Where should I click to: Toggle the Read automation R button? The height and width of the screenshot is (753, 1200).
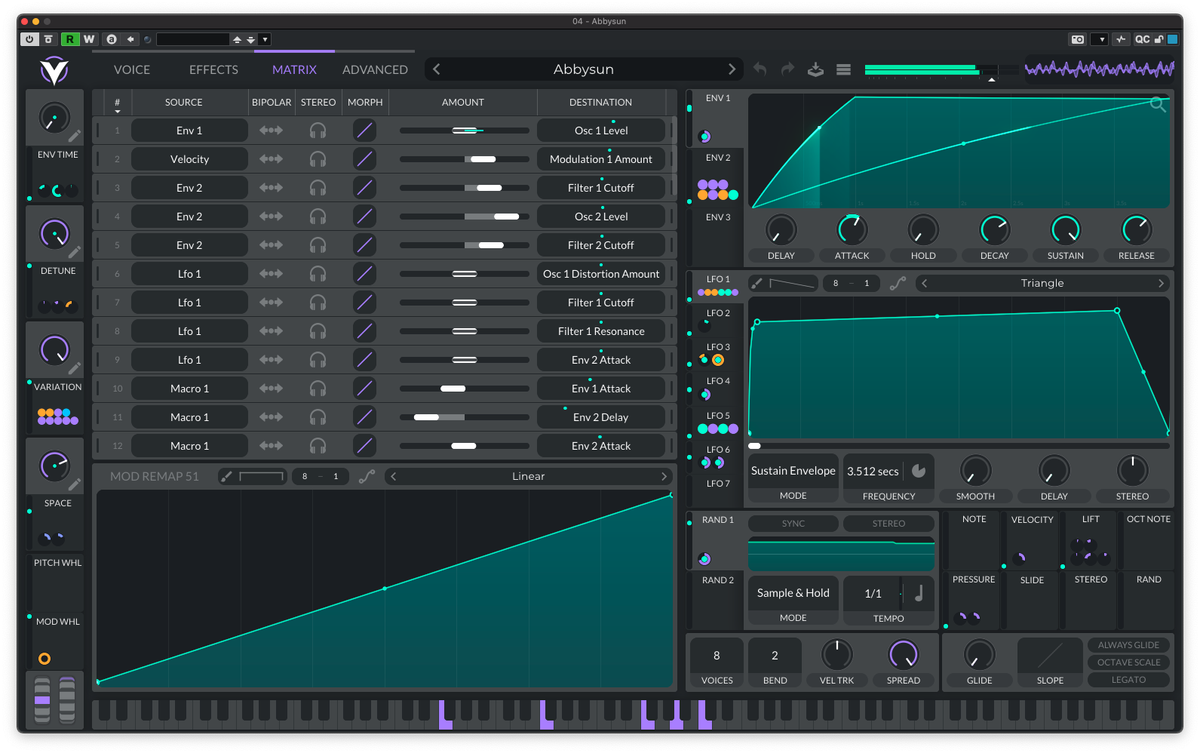(x=69, y=39)
